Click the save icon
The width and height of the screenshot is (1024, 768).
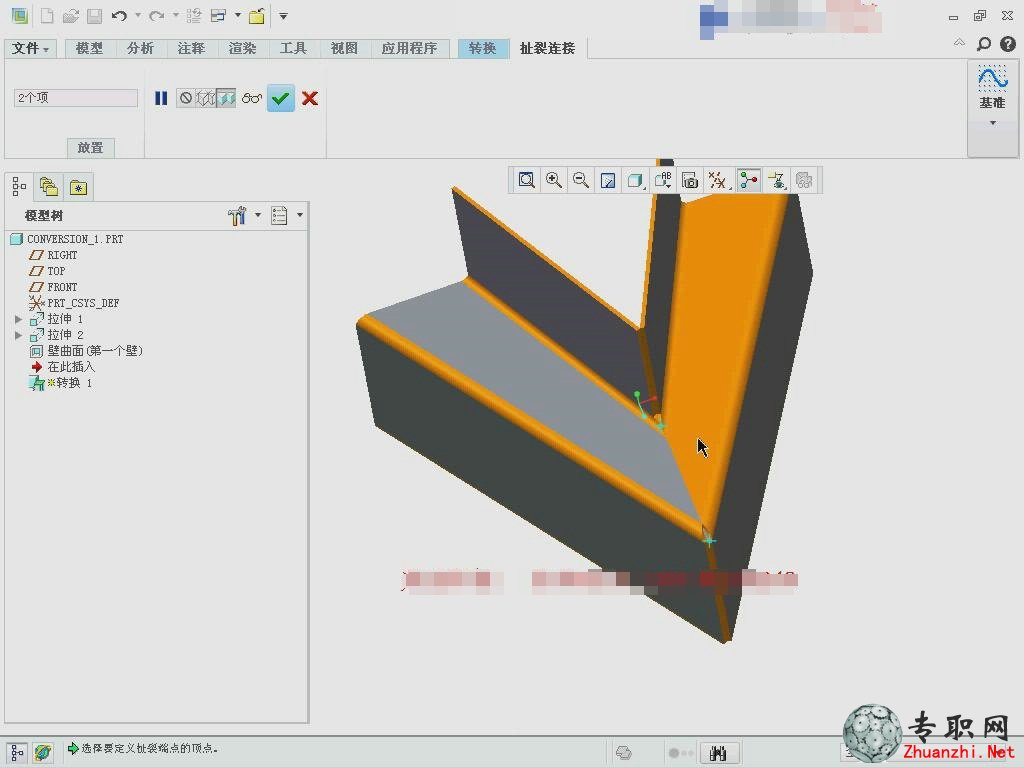95,16
